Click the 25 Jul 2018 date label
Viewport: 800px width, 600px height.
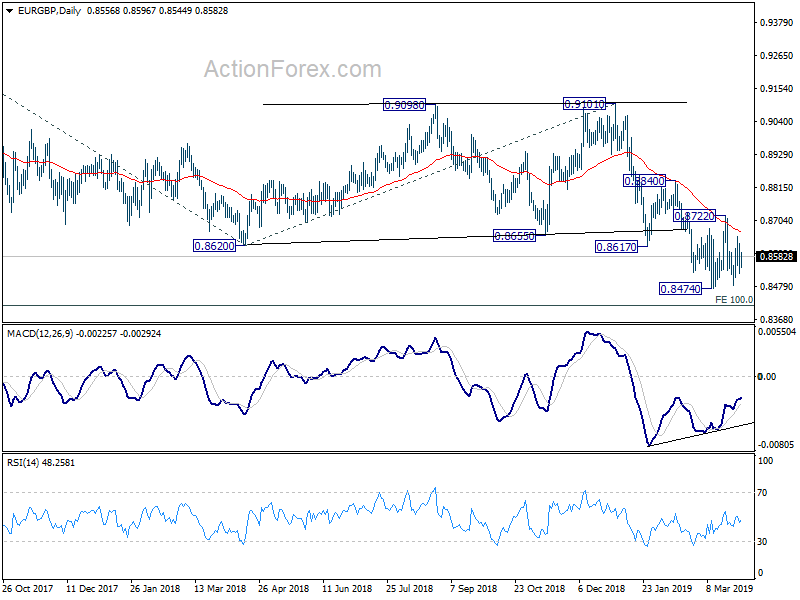click(x=410, y=588)
